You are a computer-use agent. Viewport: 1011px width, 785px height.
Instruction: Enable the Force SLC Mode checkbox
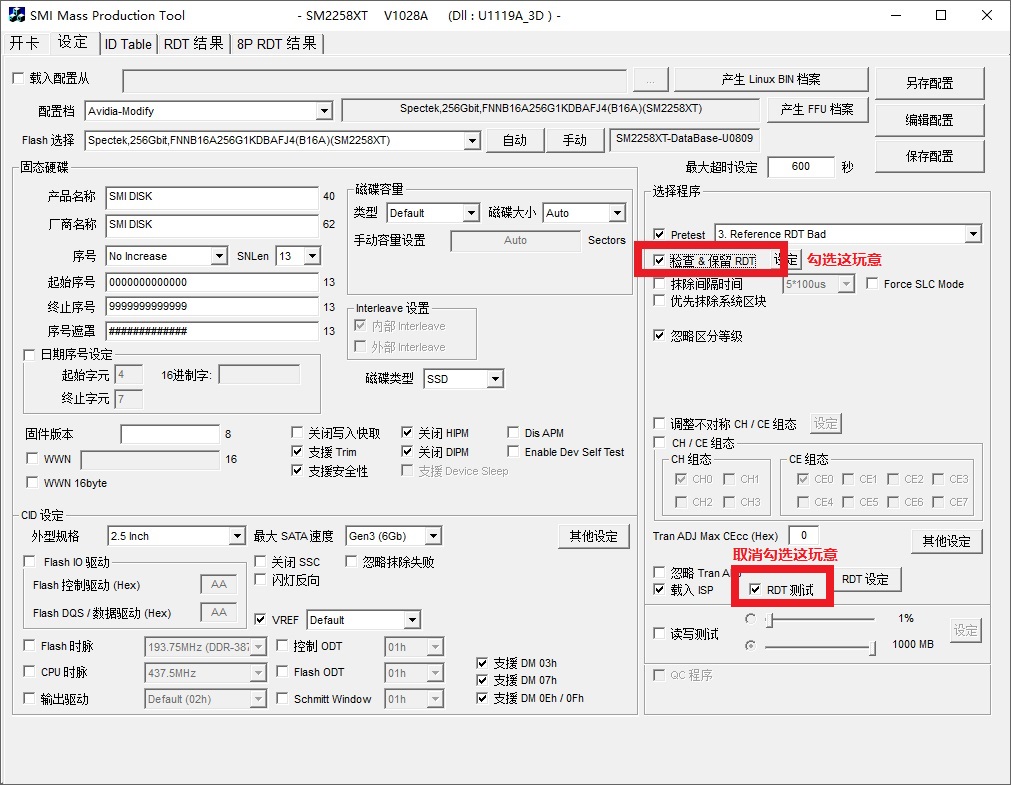[x=872, y=284]
